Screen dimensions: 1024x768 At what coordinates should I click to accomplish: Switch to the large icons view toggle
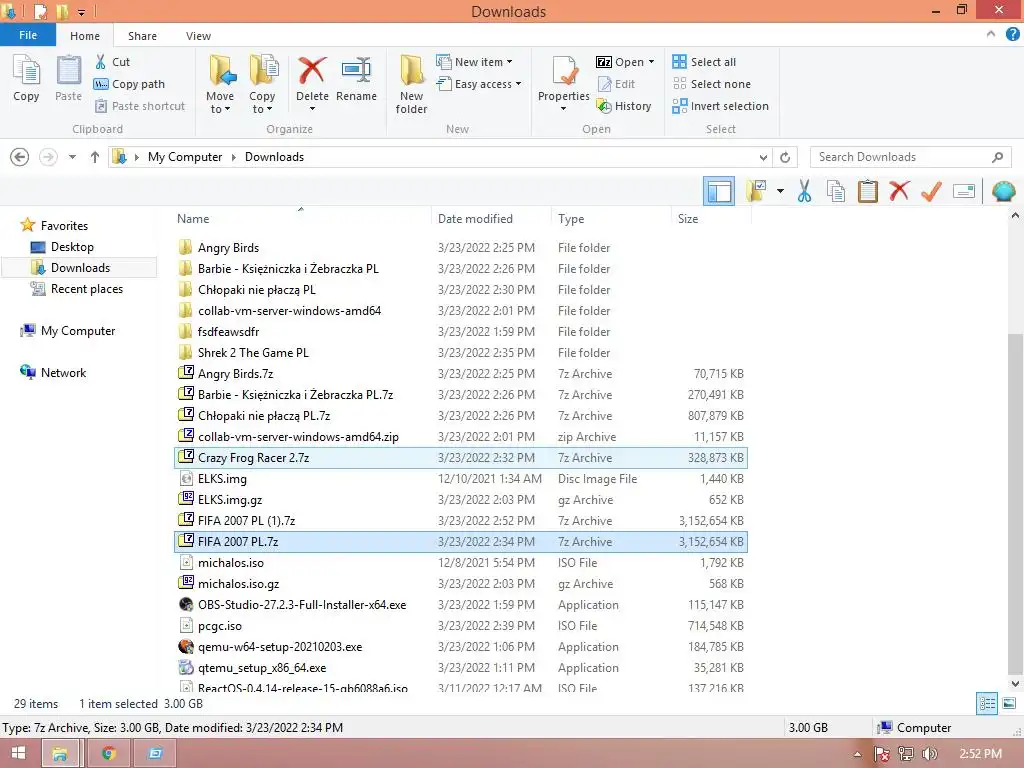click(x=1009, y=703)
